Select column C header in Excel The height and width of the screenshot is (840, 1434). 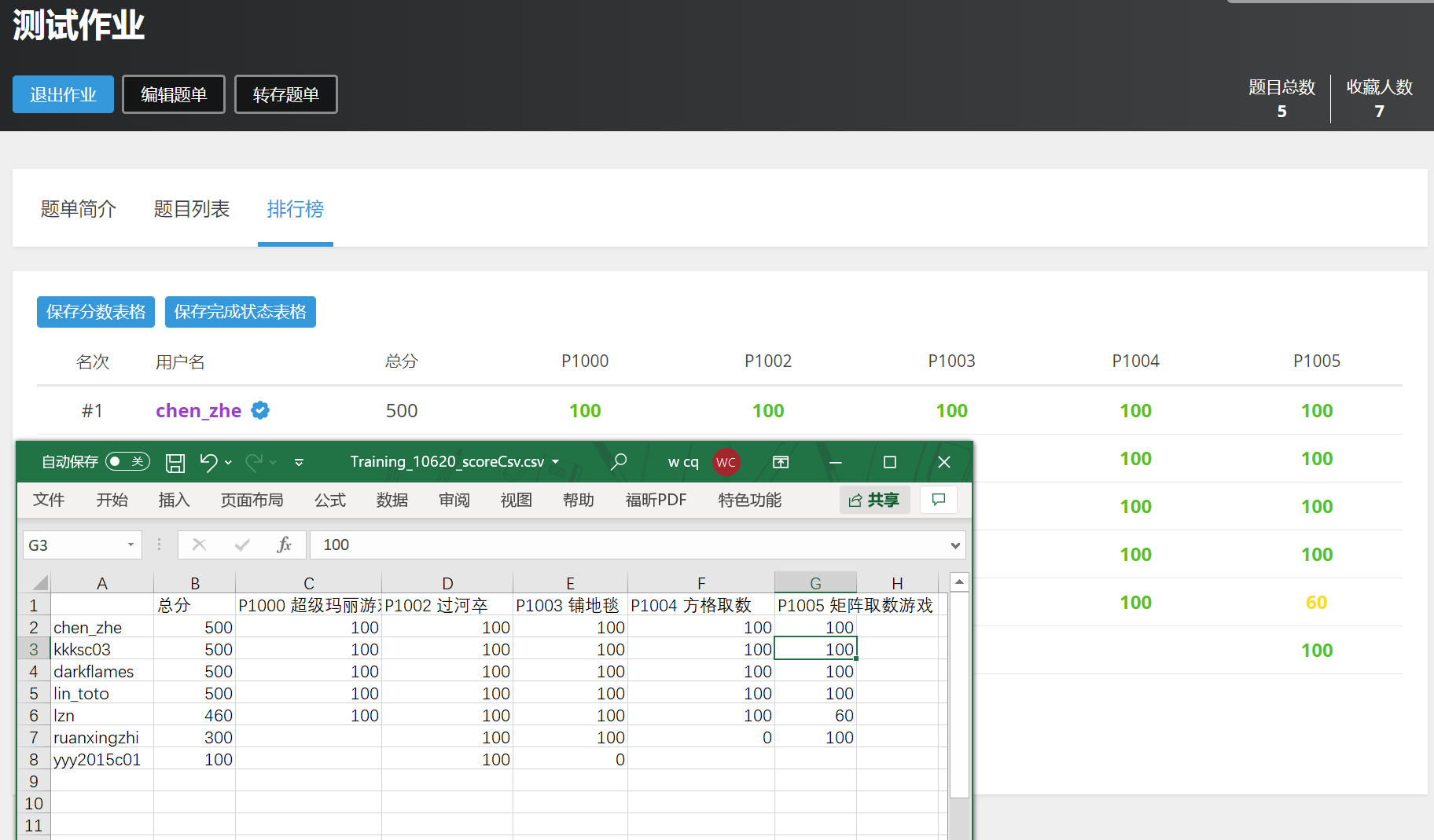coord(309,583)
